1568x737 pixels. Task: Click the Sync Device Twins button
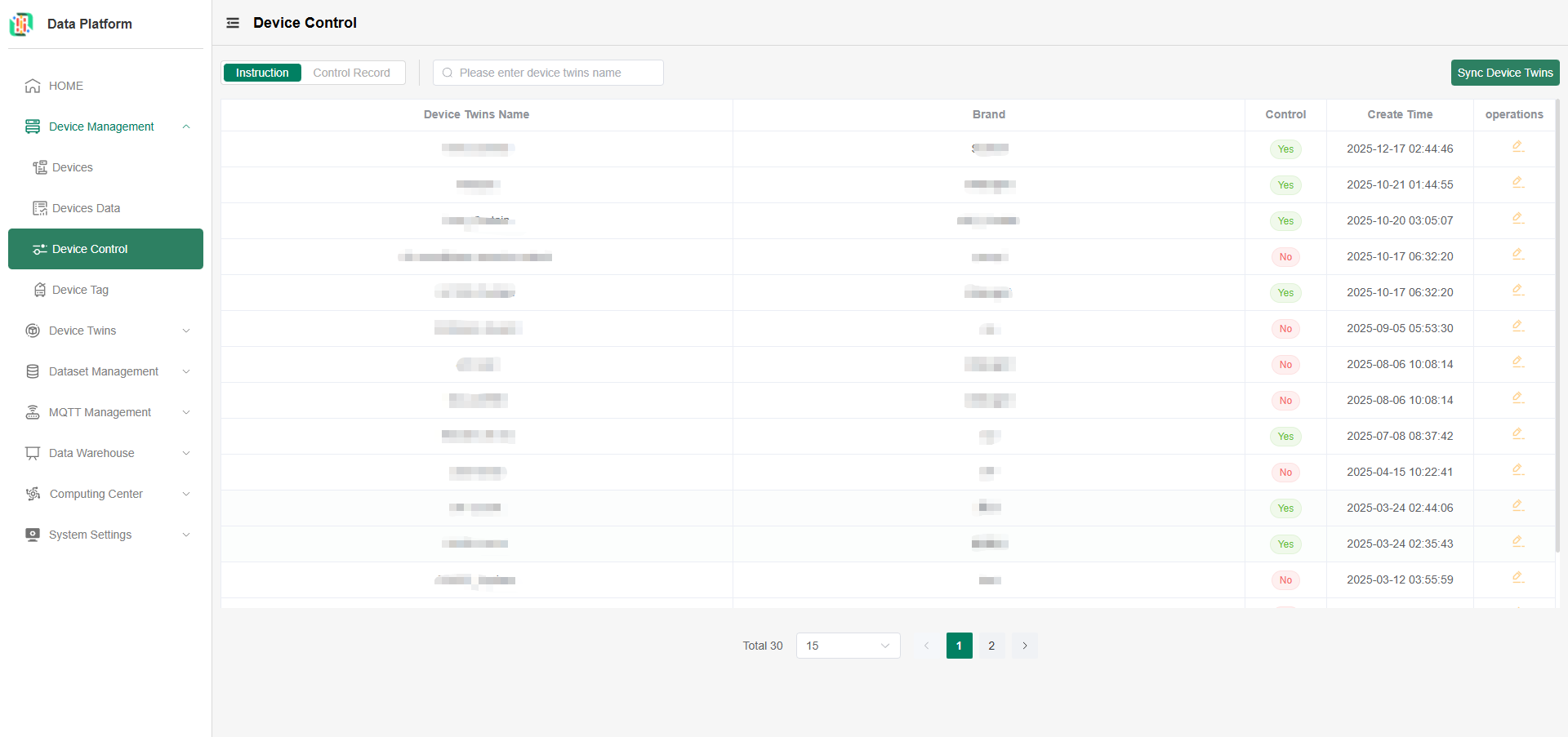(x=1504, y=73)
